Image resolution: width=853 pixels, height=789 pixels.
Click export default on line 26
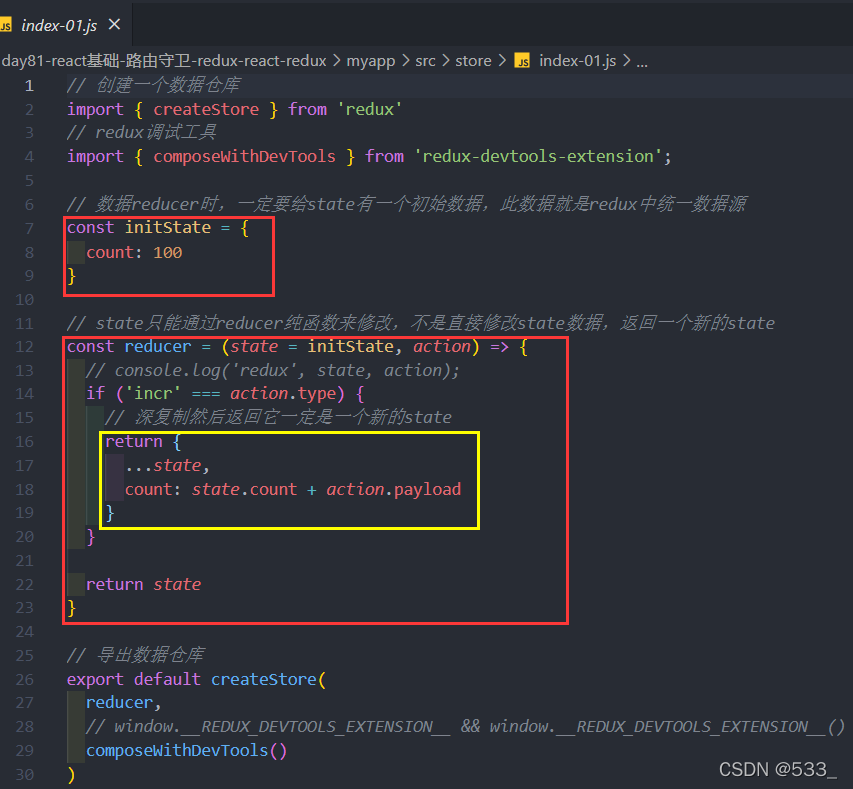(134, 679)
